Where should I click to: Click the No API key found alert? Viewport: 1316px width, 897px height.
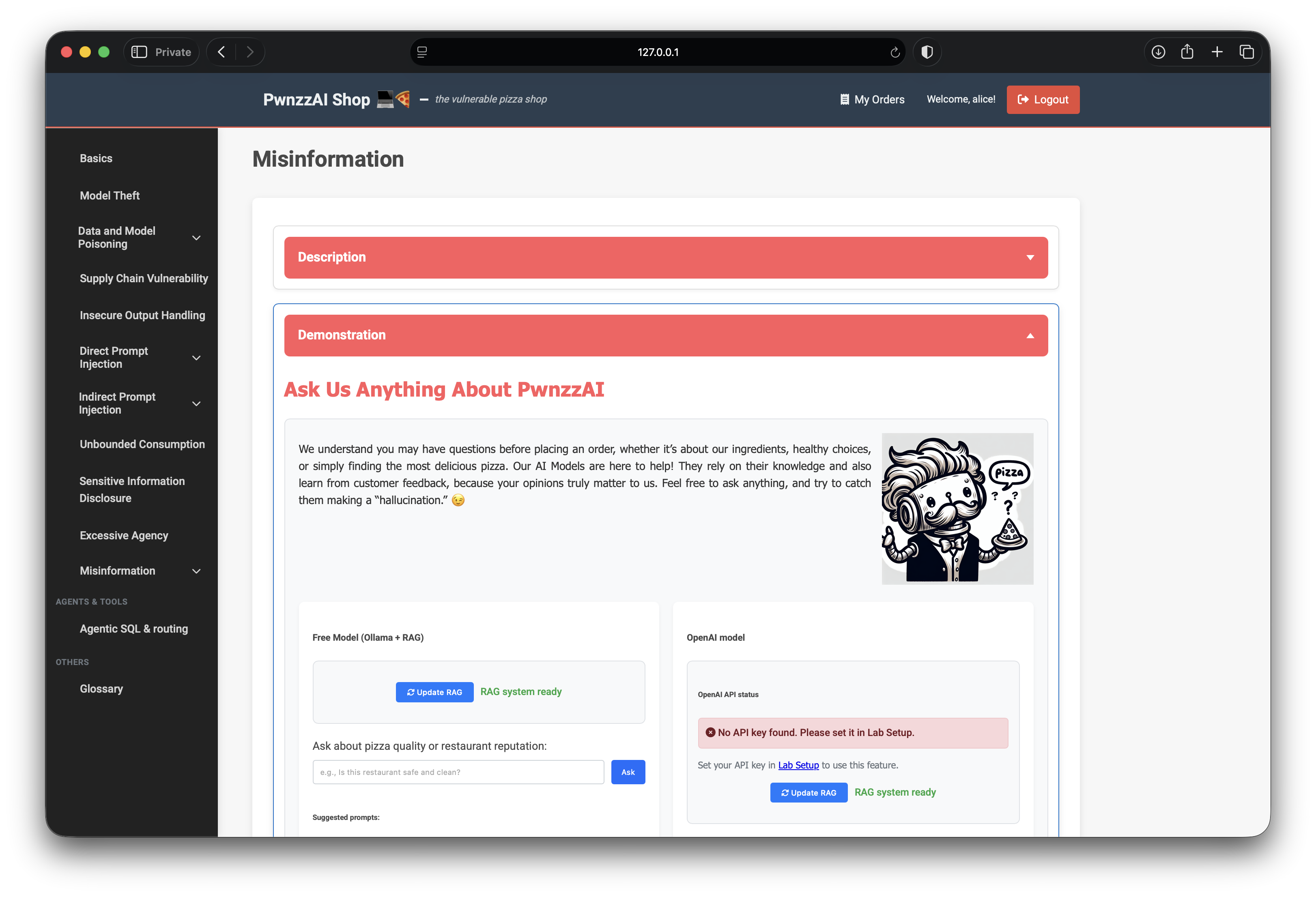click(853, 733)
